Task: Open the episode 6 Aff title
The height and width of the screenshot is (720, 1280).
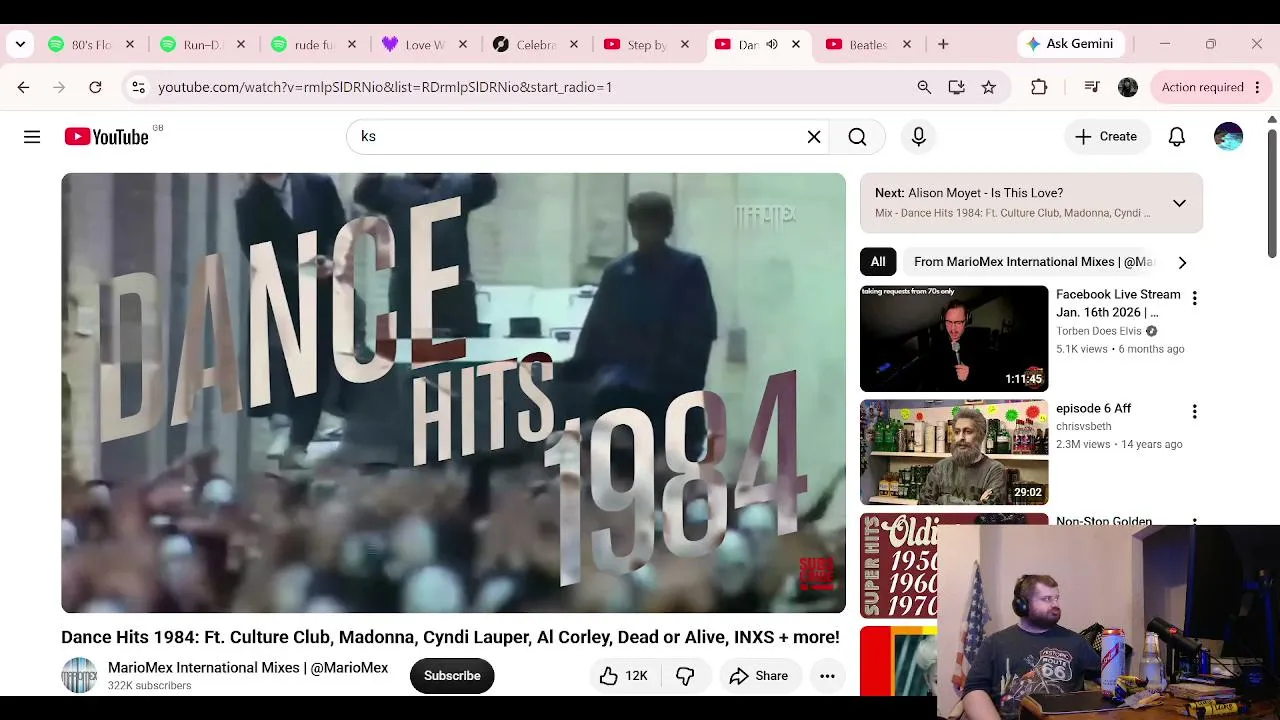Action: 1093,408
